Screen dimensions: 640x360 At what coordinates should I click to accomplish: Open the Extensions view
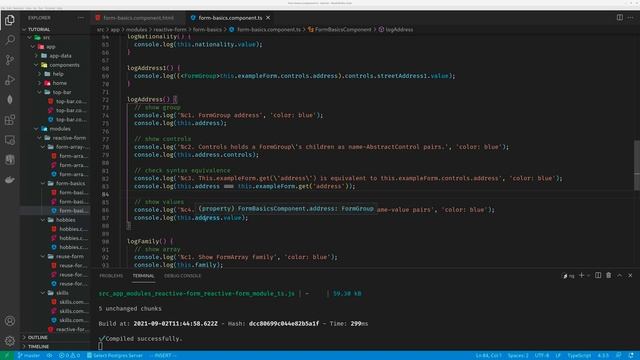[x=10, y=120]
